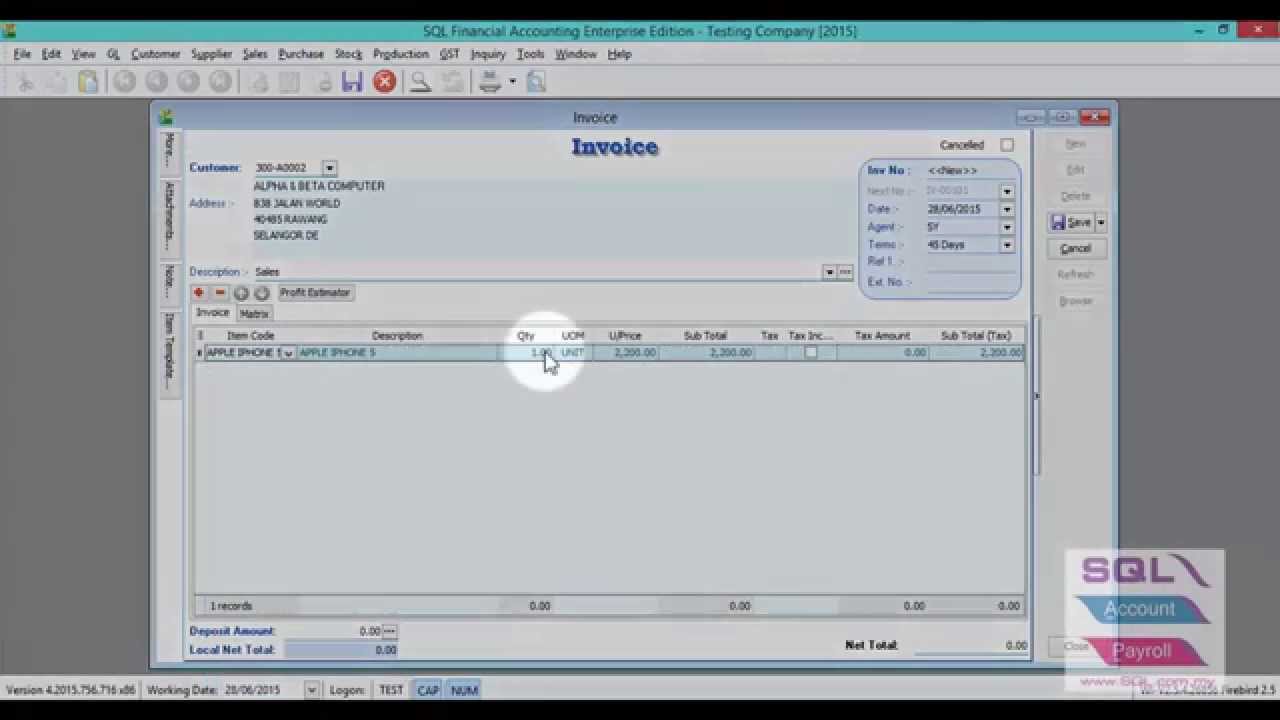This screenshot has height=720, width=1280.
Task: Click the move row up arrow icon
Action: 241,293
